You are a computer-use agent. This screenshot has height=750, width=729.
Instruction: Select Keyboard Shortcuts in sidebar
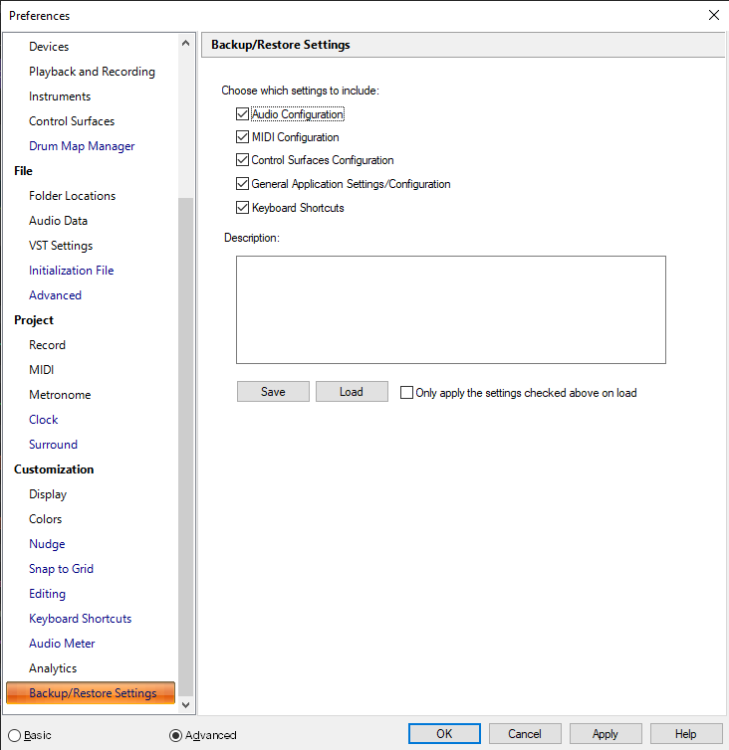[80, 618]
